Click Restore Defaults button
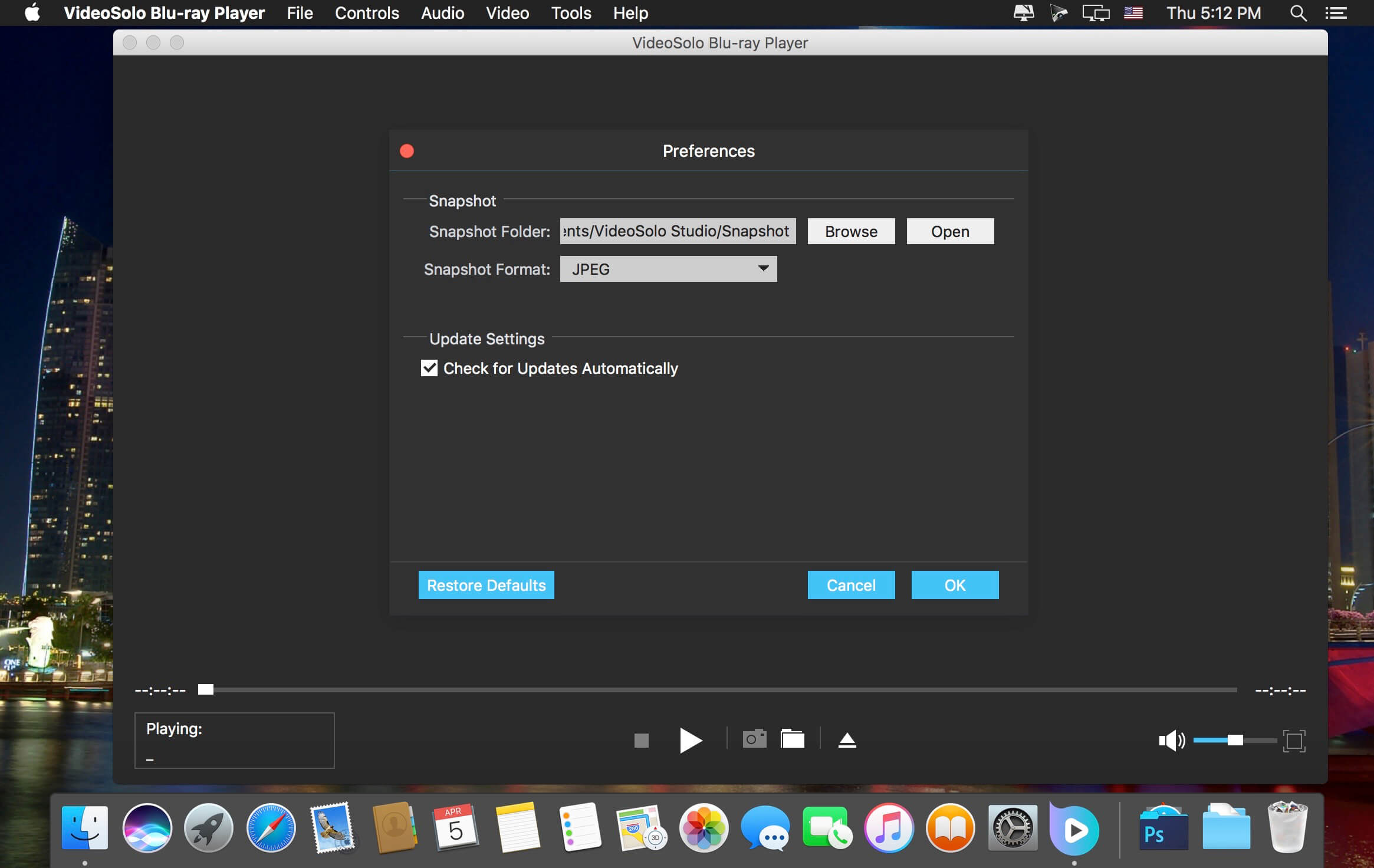This screenshot has height=868, width=1374. tap(486, 585)
